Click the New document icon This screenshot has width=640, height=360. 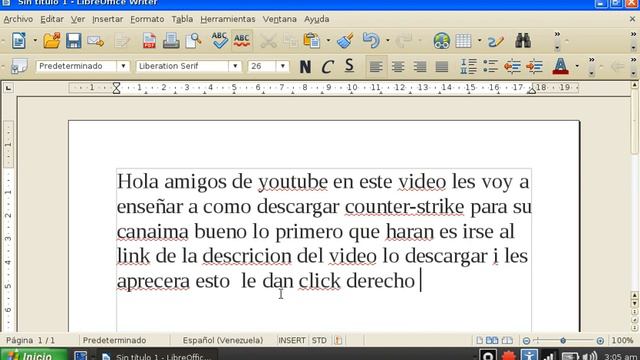tap(19, 41)
